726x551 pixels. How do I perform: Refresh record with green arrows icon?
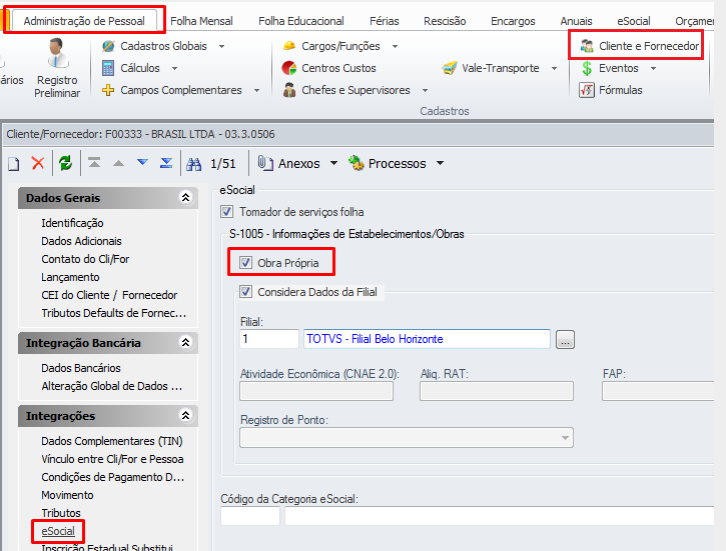65,163
